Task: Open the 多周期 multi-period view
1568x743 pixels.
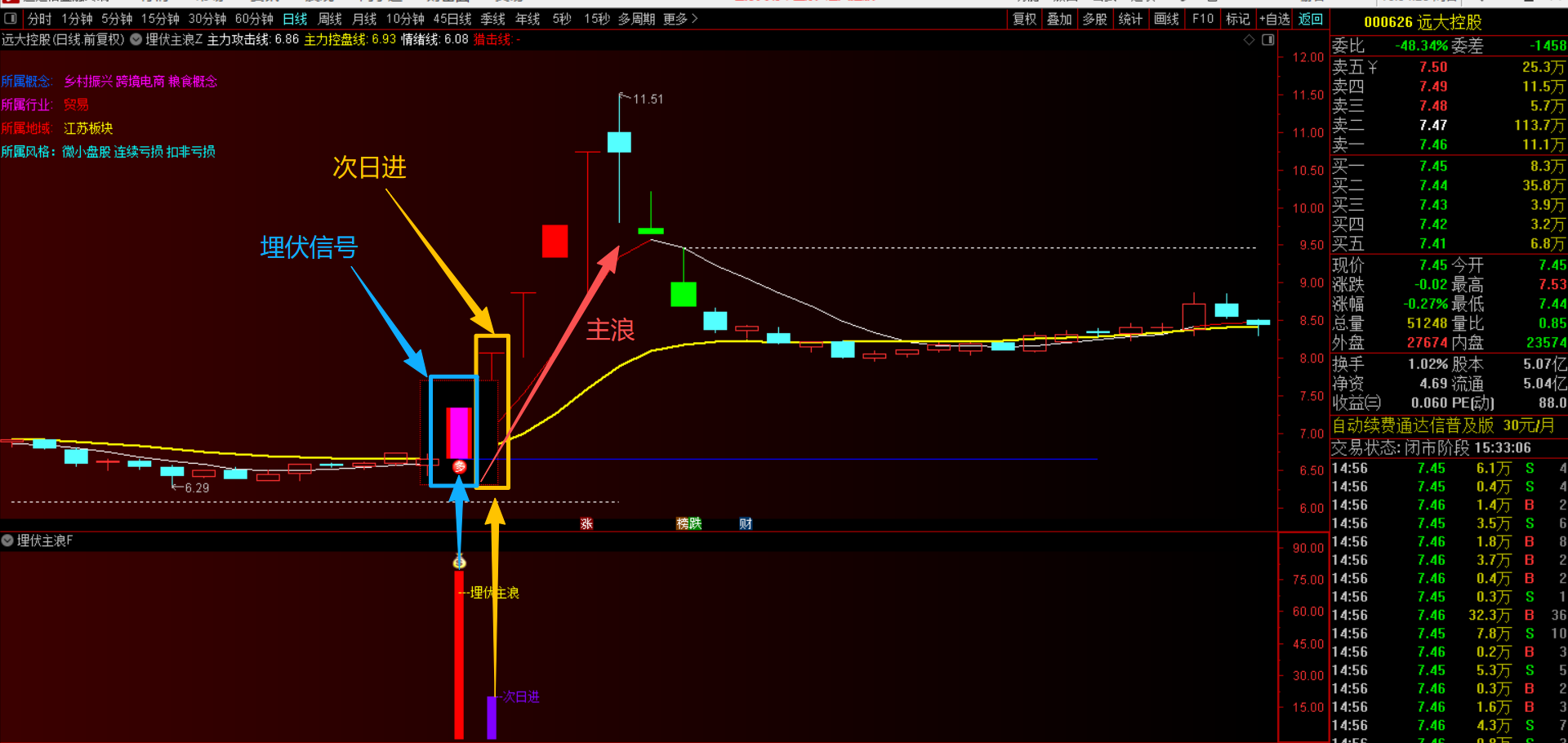Action: (636, 19)
